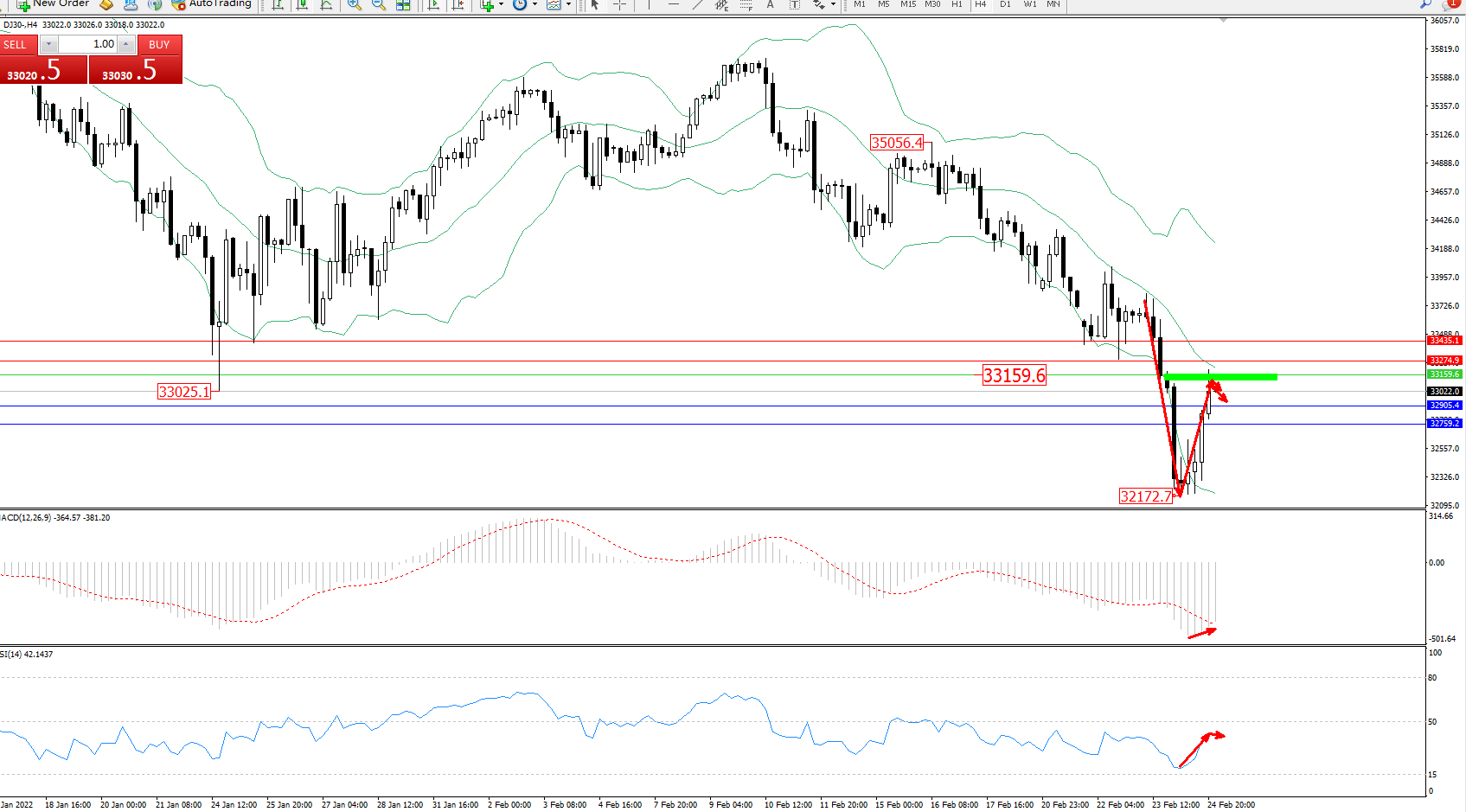The width and height of the screenshot is (1466, 812).
Task: Switch to the M15 timeframe
Action: [907, 4]
